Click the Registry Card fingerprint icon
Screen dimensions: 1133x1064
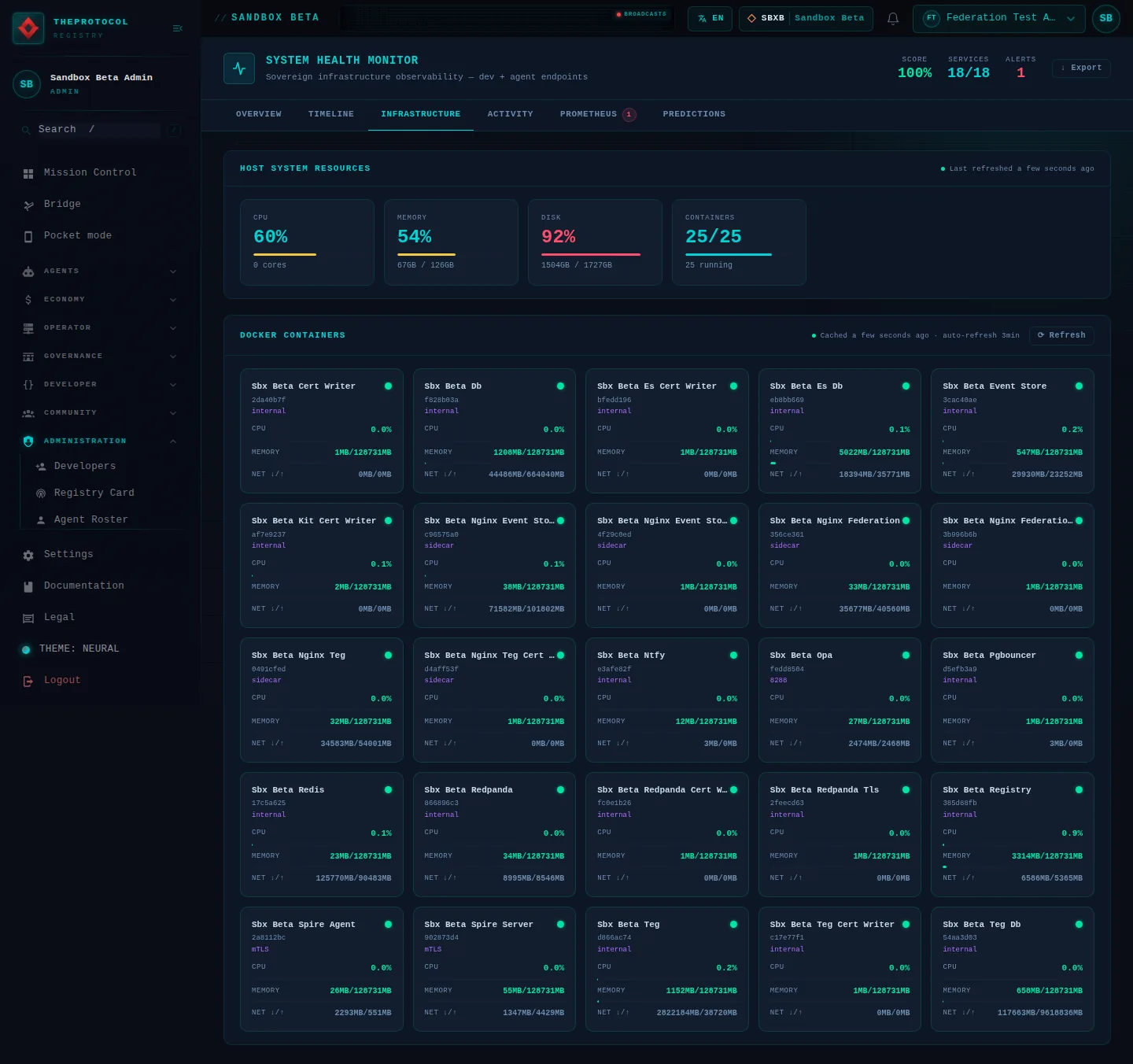pyautogui.click(x=41, y=493)
